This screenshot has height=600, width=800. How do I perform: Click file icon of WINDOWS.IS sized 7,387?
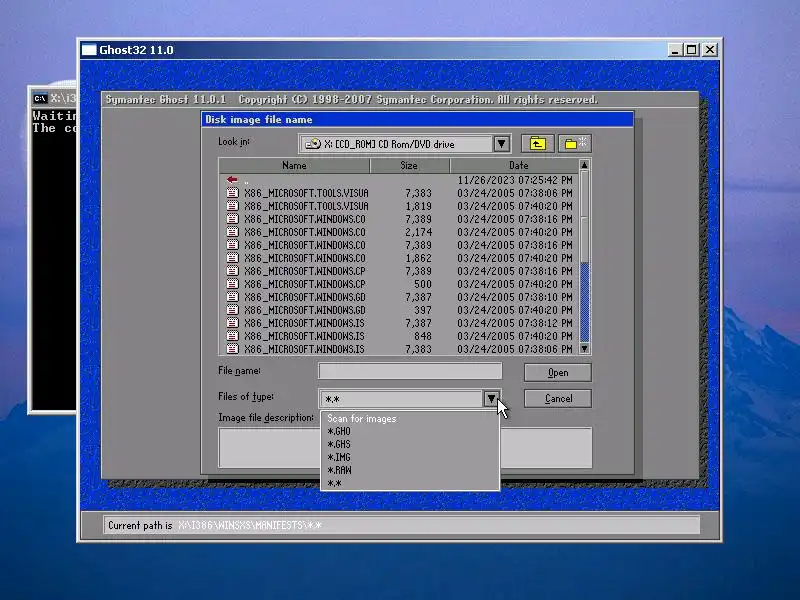(232, 323)
